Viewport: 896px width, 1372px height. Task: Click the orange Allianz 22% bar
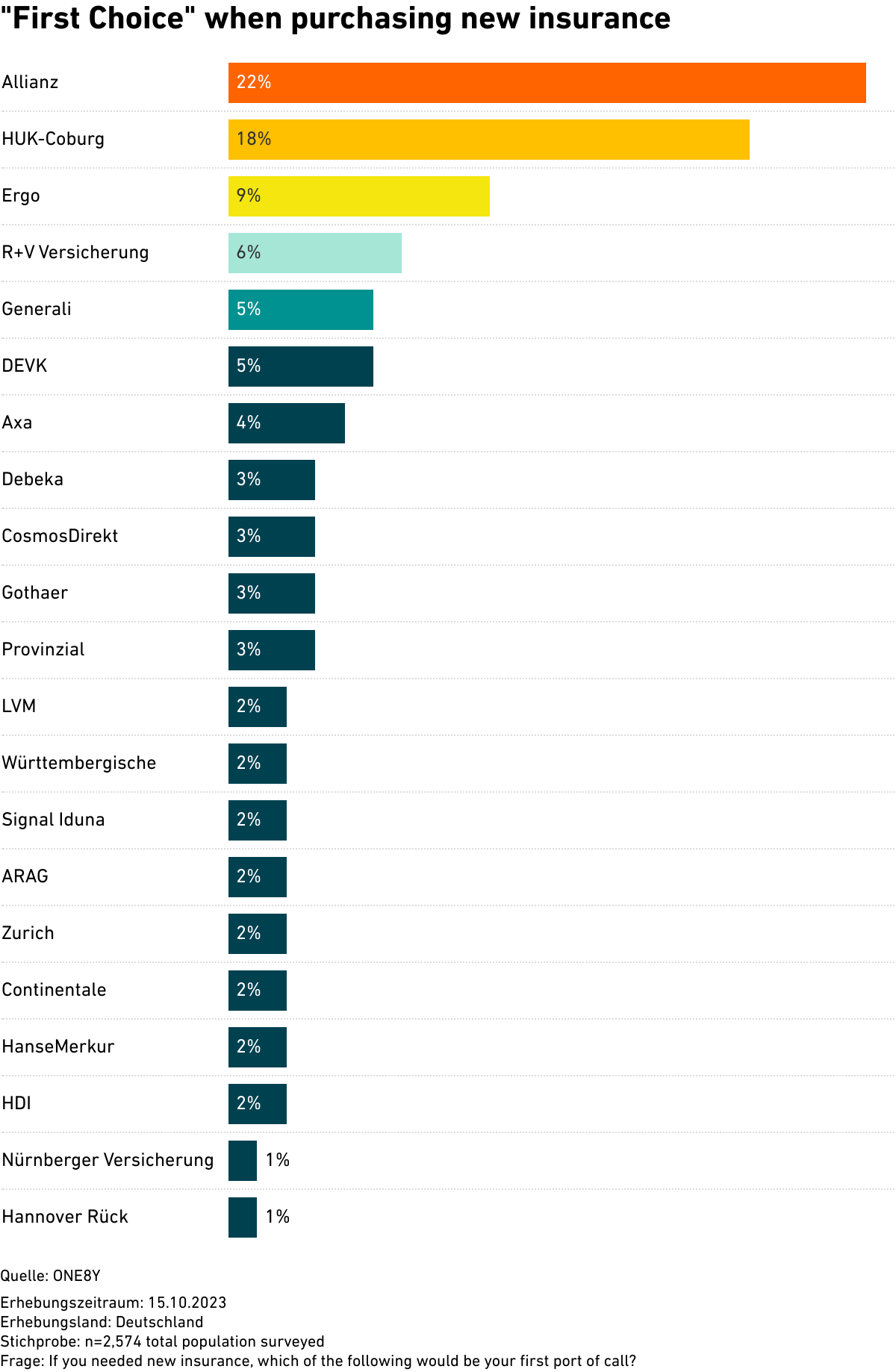tap(547, 83)
